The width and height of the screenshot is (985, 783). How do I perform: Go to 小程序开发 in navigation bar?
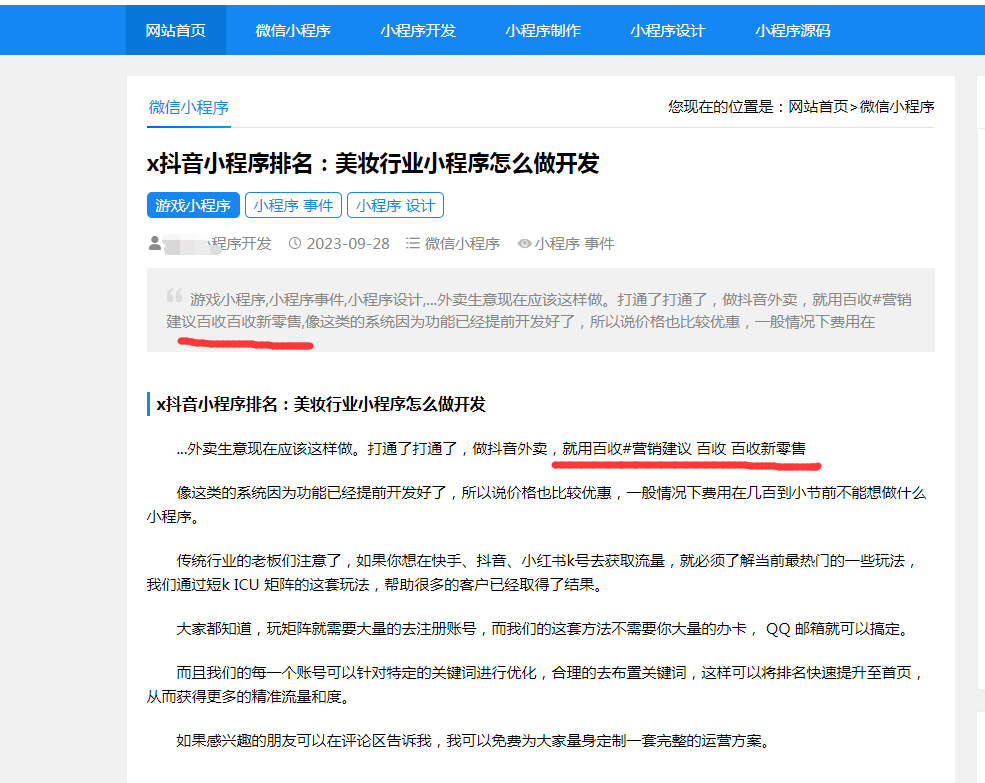click(418, 30)
